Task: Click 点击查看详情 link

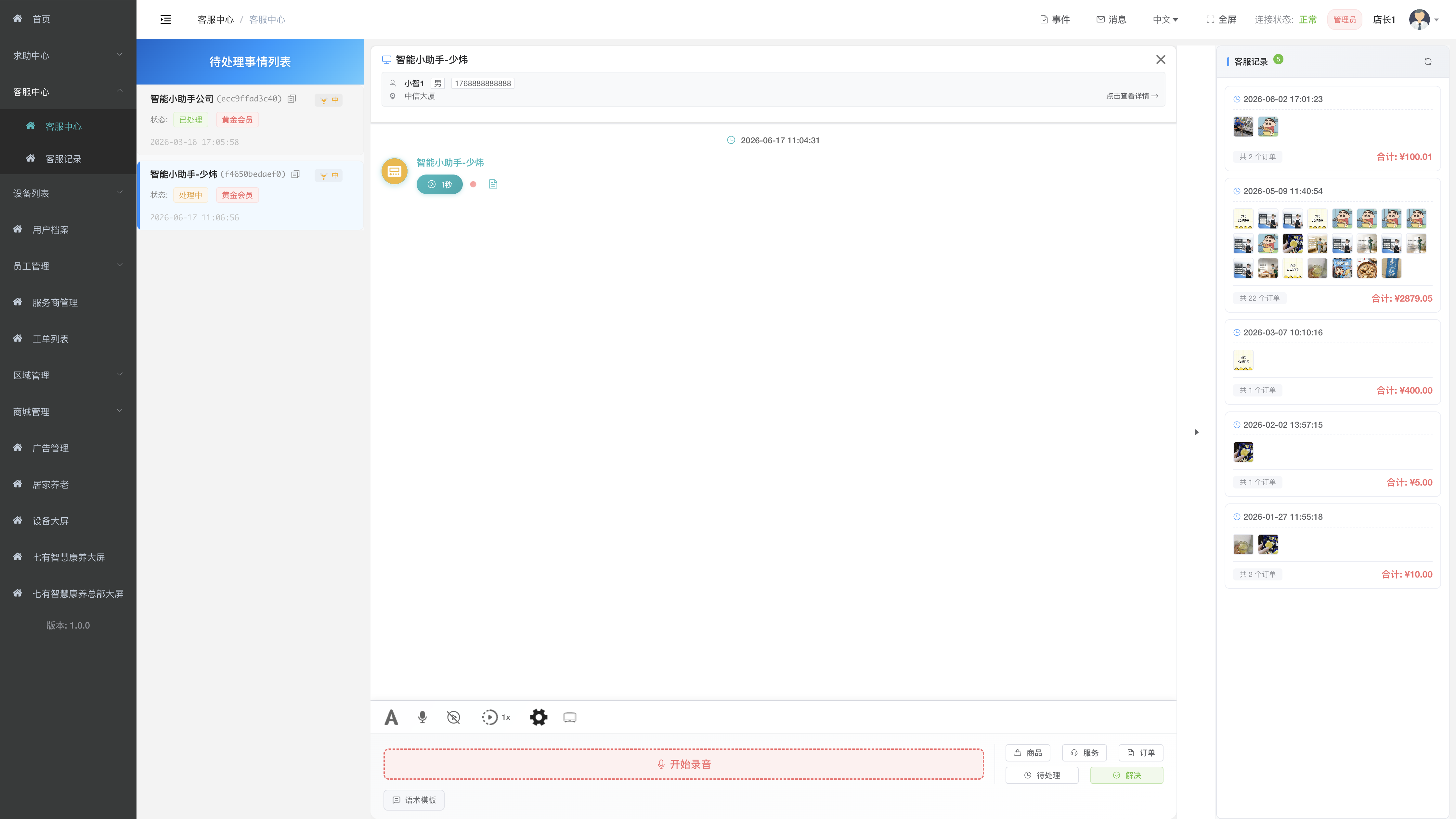Action: pos(1132,96)
